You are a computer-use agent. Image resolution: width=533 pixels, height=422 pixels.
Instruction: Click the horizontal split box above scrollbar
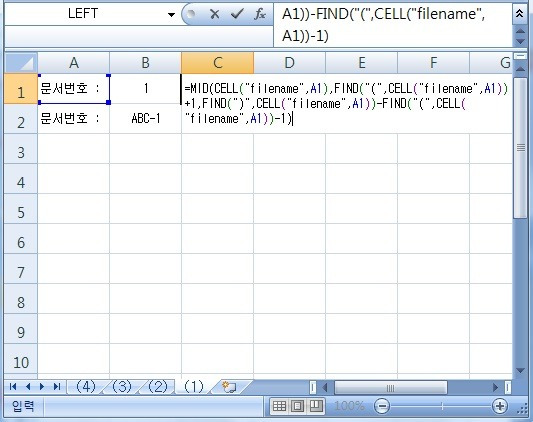[x=520, y=56]
